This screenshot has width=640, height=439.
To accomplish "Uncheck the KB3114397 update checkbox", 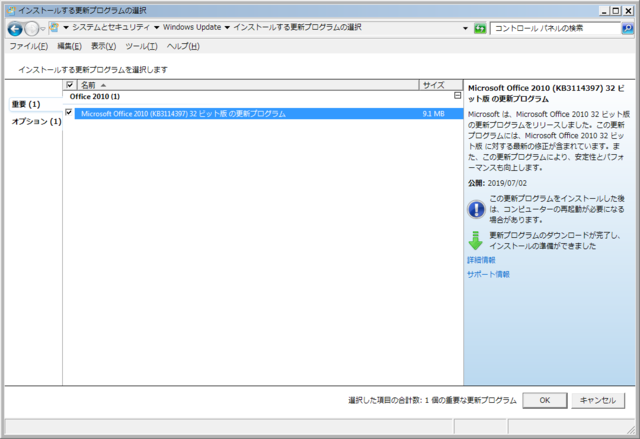I will 69,112.
